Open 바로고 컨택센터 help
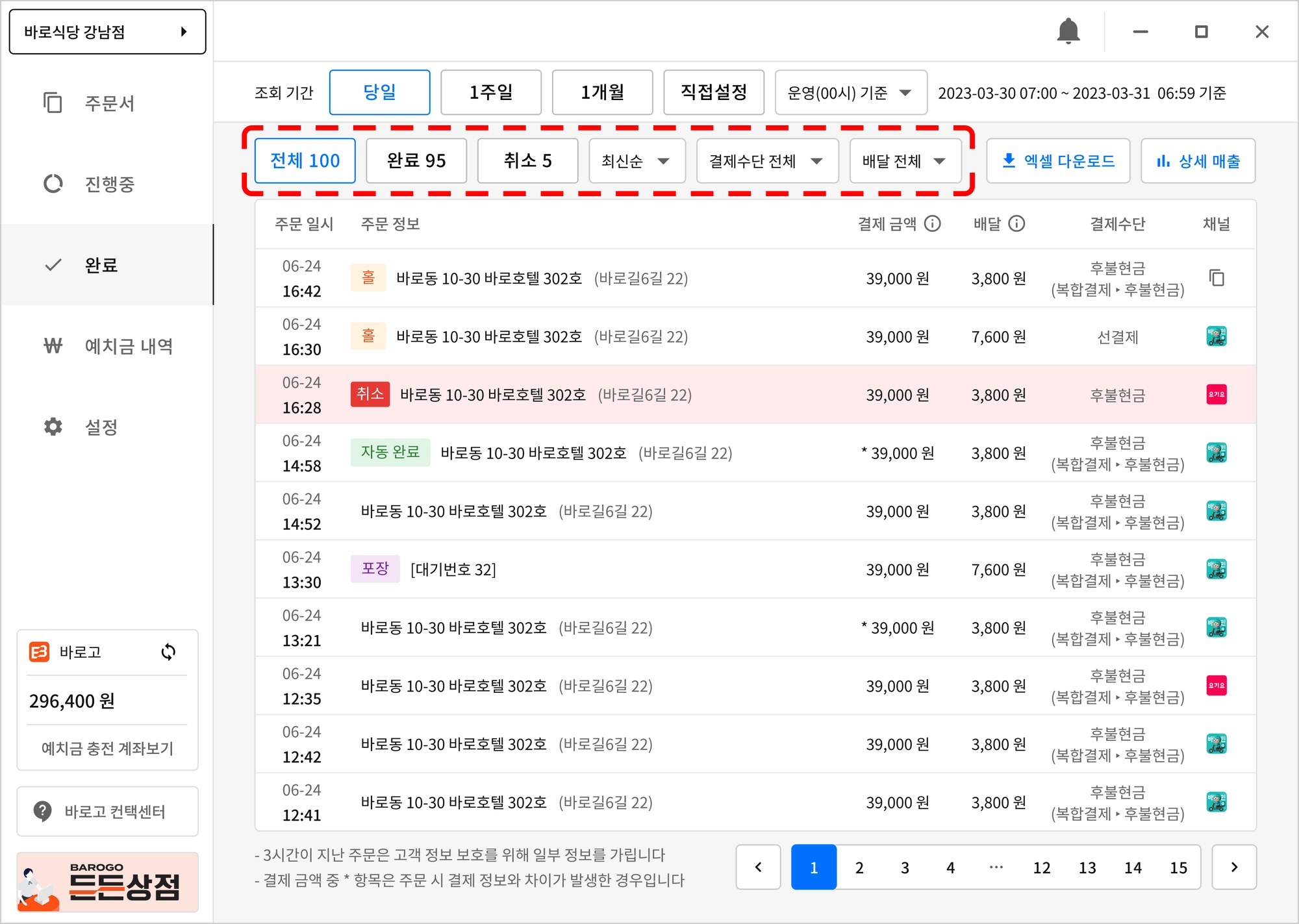Screen dimensions: 1299x924 pos(107,812)
